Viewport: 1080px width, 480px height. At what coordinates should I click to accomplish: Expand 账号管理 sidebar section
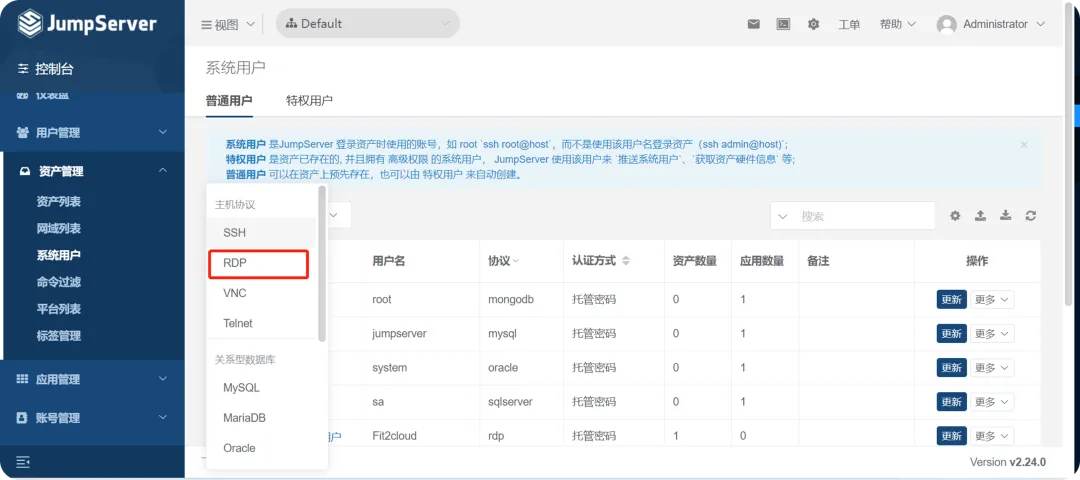pyautogui.click(x=92, y=417)
